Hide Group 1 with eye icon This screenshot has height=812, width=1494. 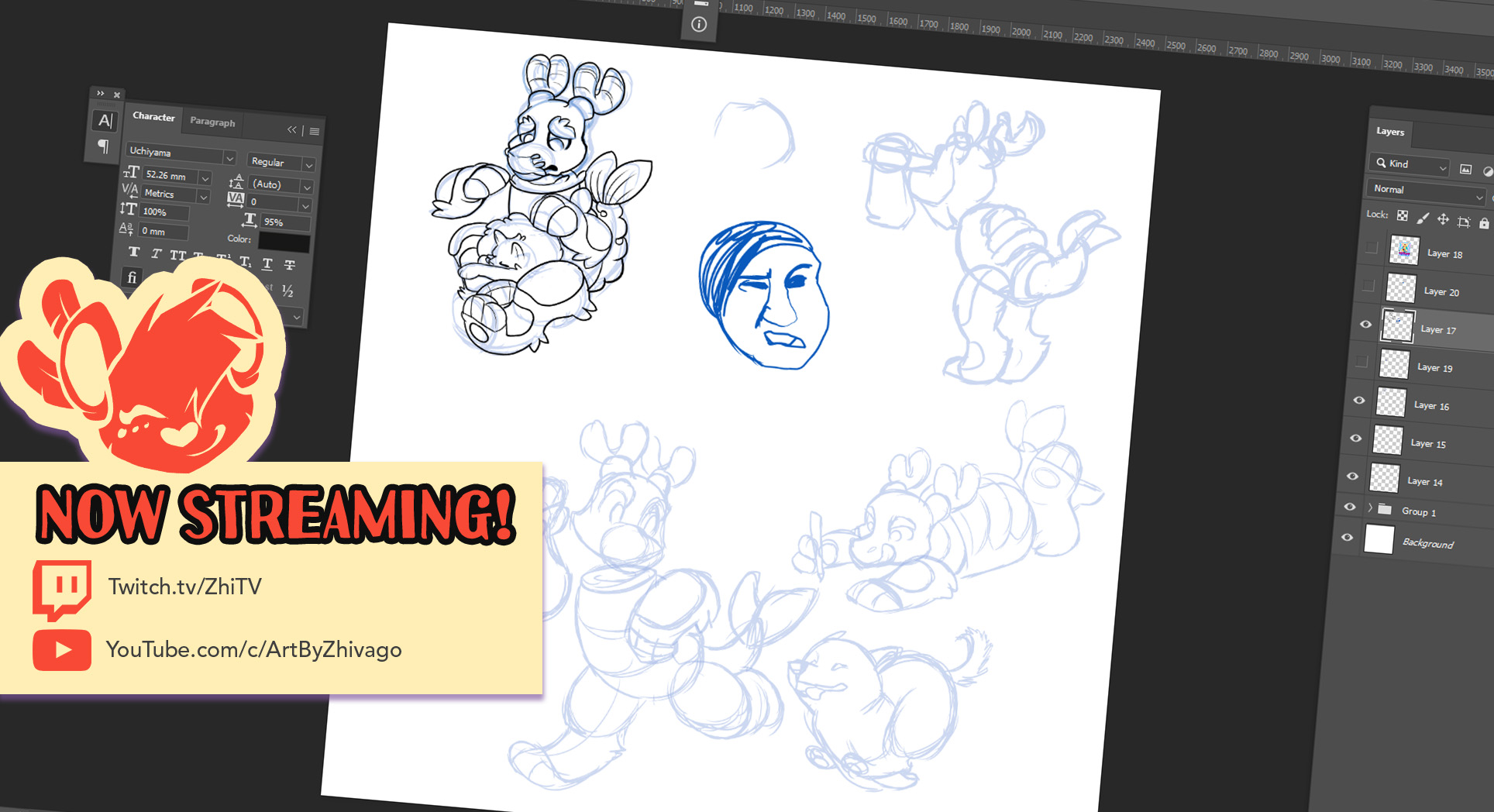(1350, 506)
